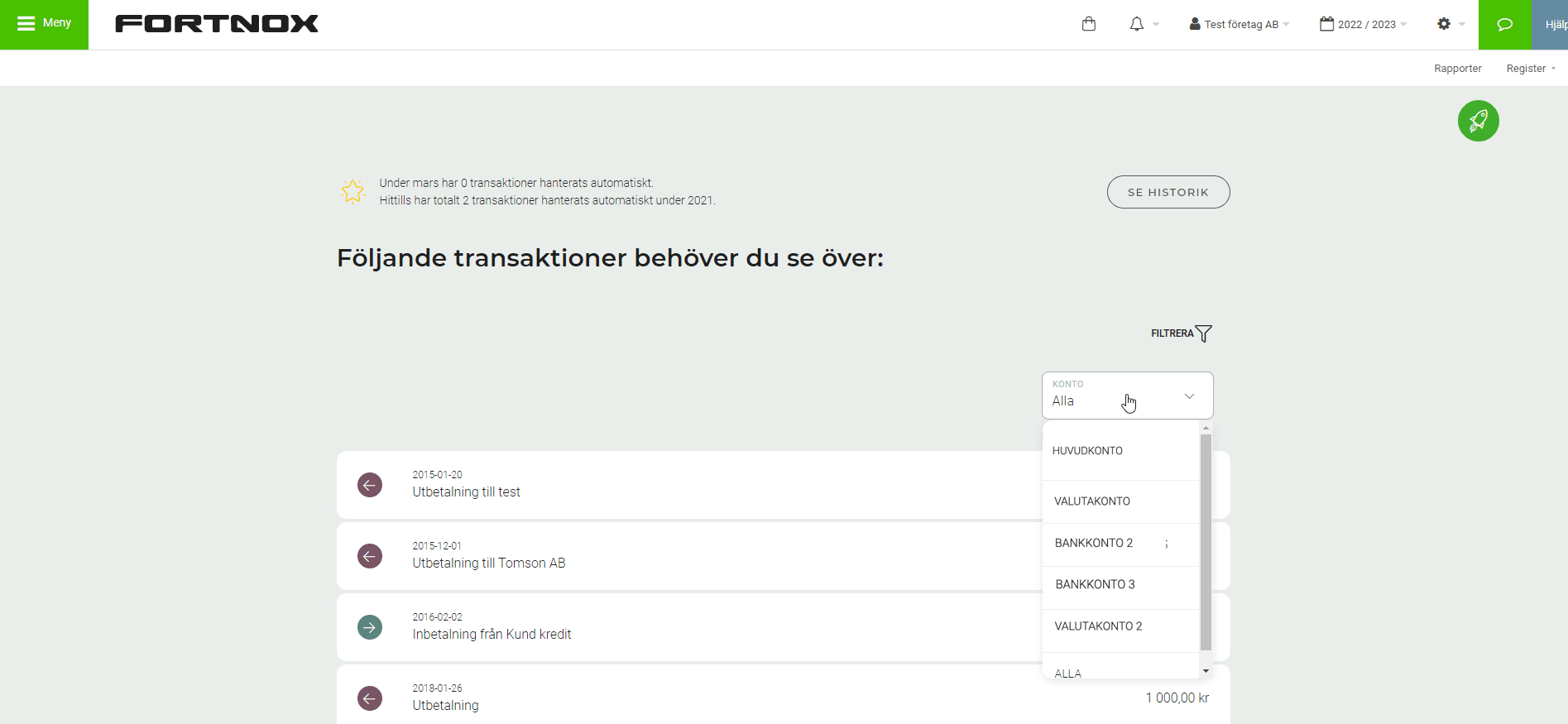Open Test företag AB company dropdown

click(1240, 24)
